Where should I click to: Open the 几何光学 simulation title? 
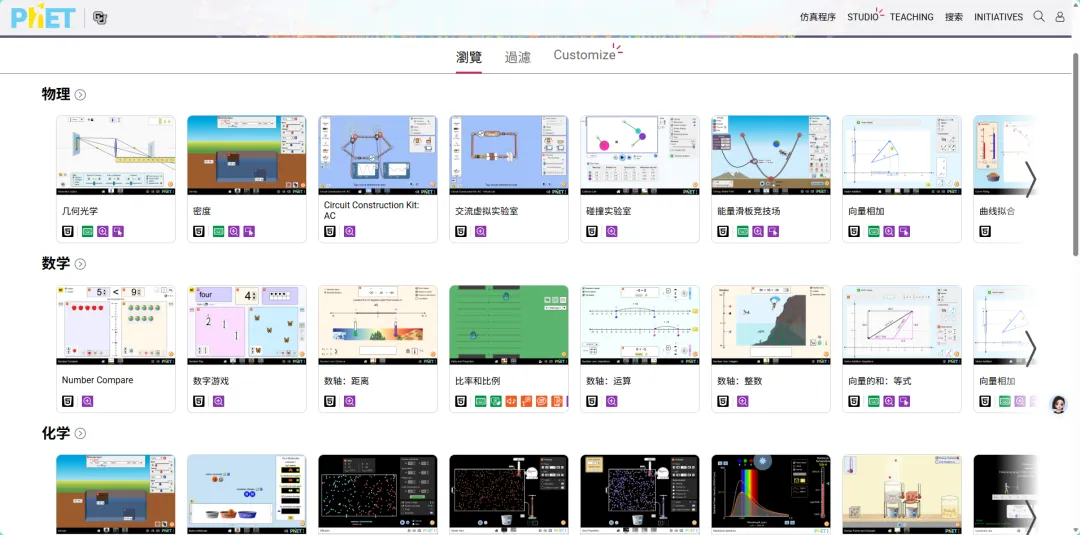[x=80, y=211]
